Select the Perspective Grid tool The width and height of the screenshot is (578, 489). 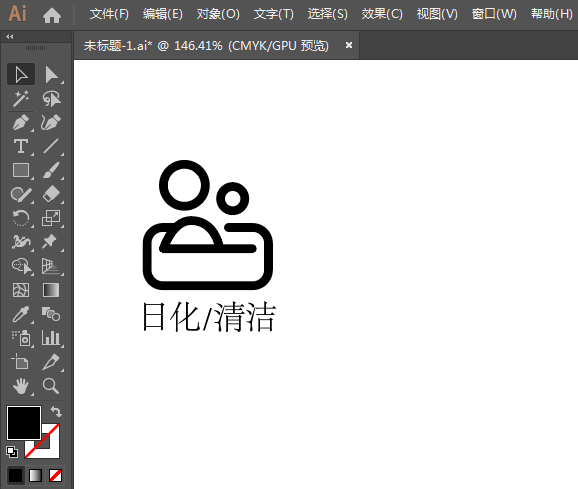click(x=51, y=266)
